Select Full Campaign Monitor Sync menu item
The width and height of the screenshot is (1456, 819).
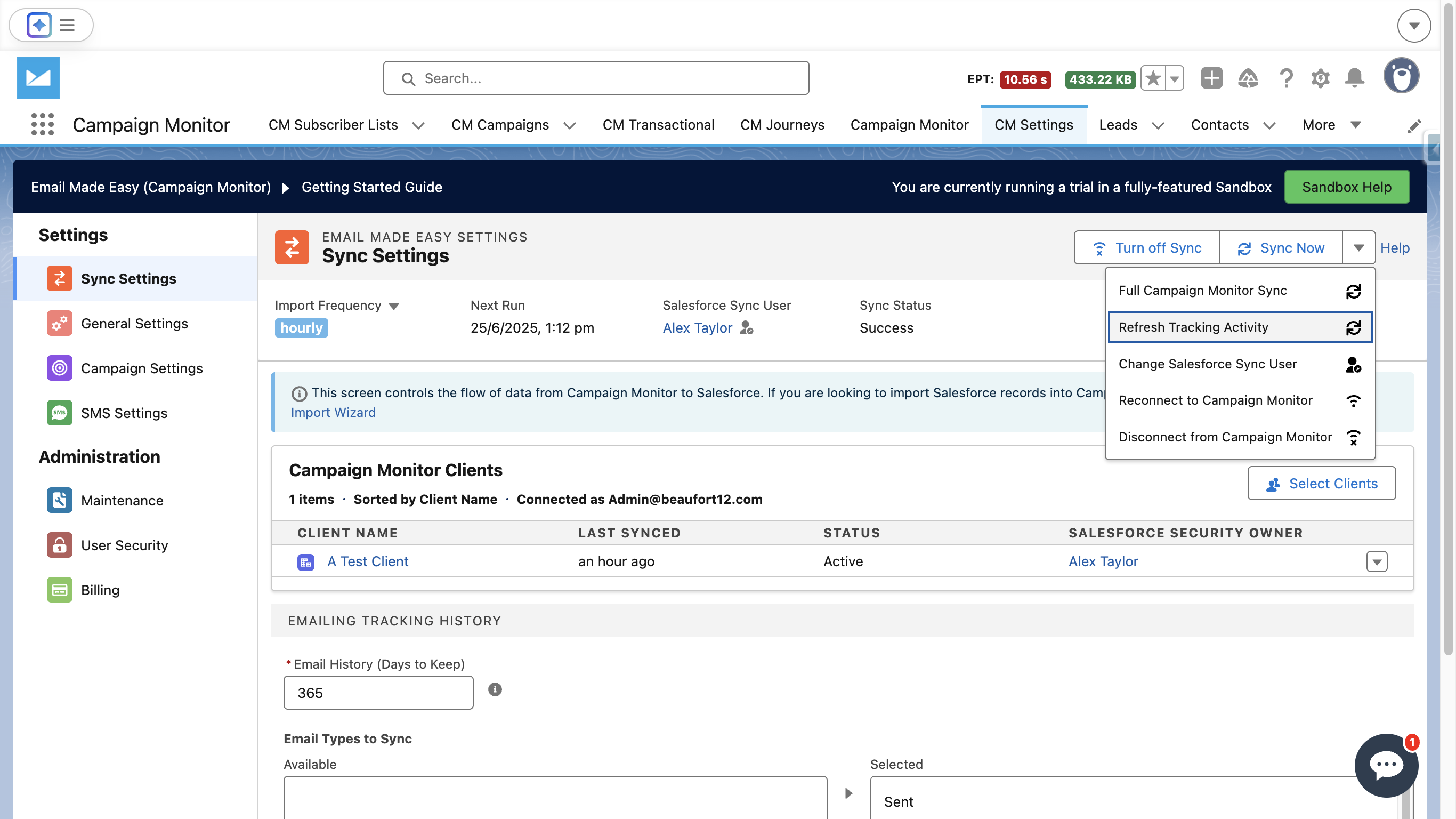point(1240,290)
